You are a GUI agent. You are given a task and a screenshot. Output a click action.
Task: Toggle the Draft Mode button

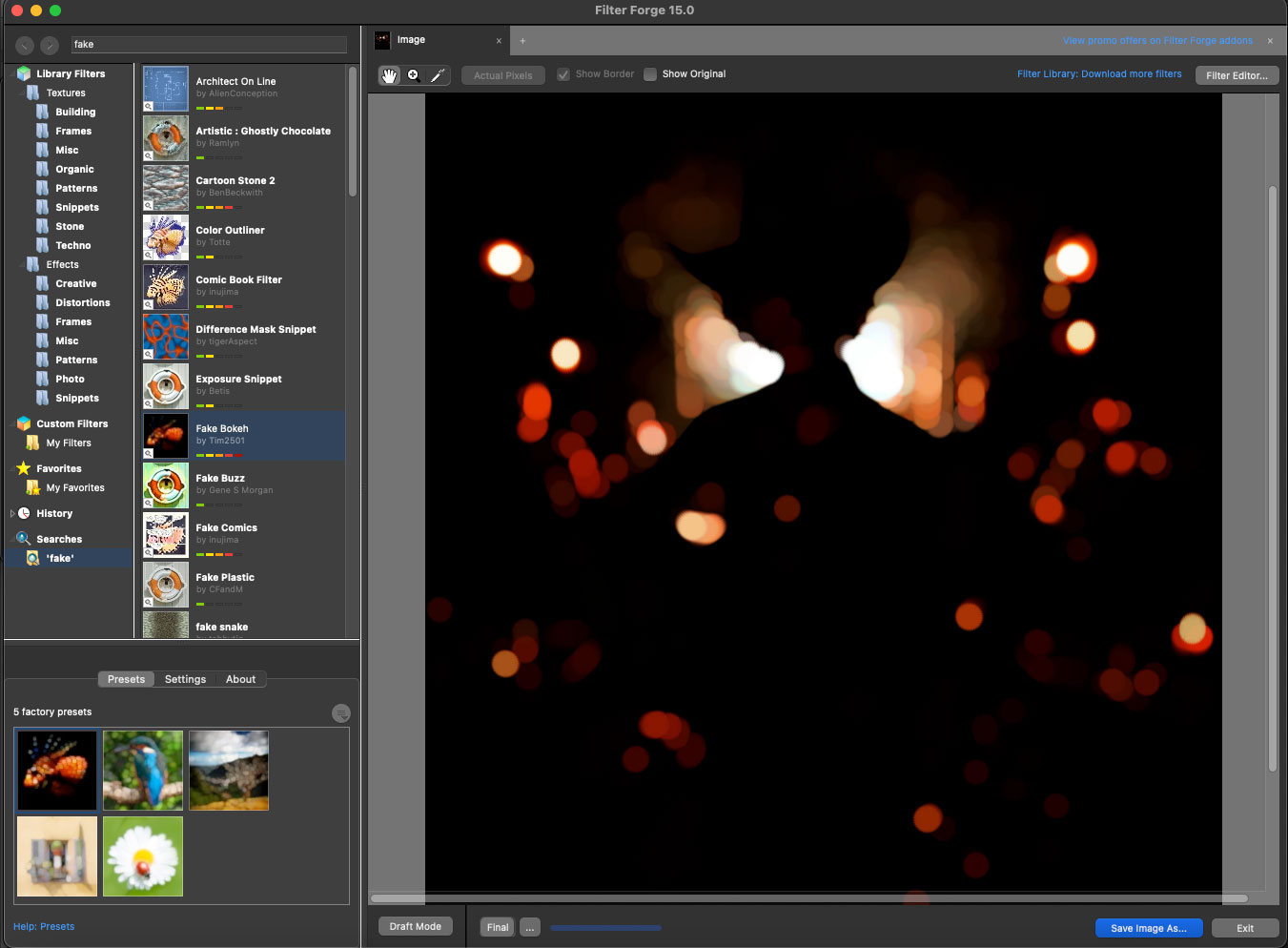coord(416,926)
